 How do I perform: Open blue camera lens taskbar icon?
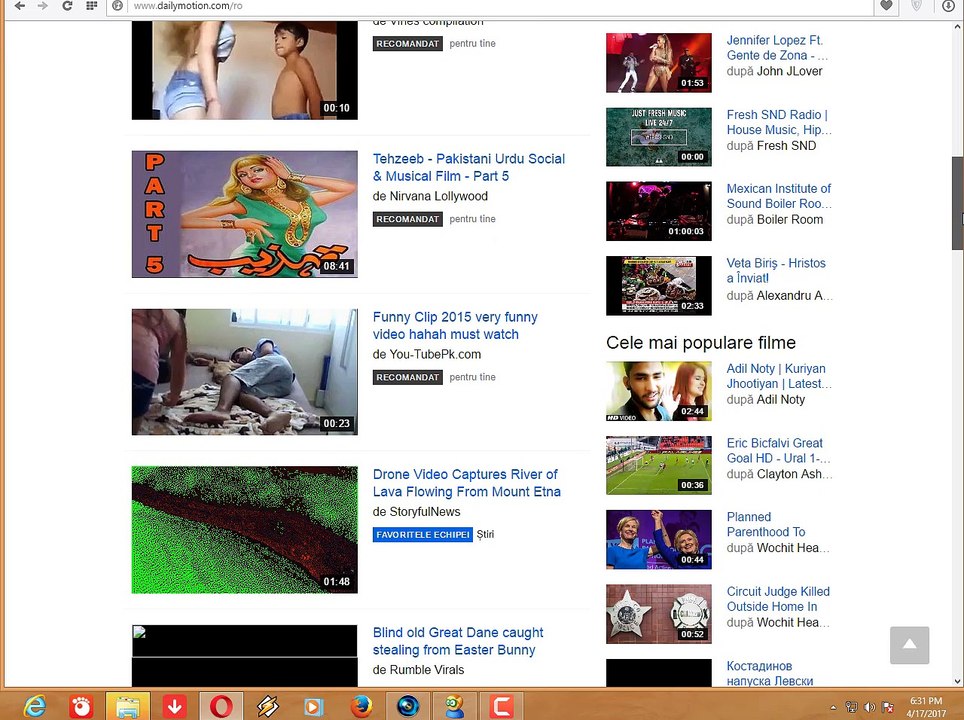(408, 706)
